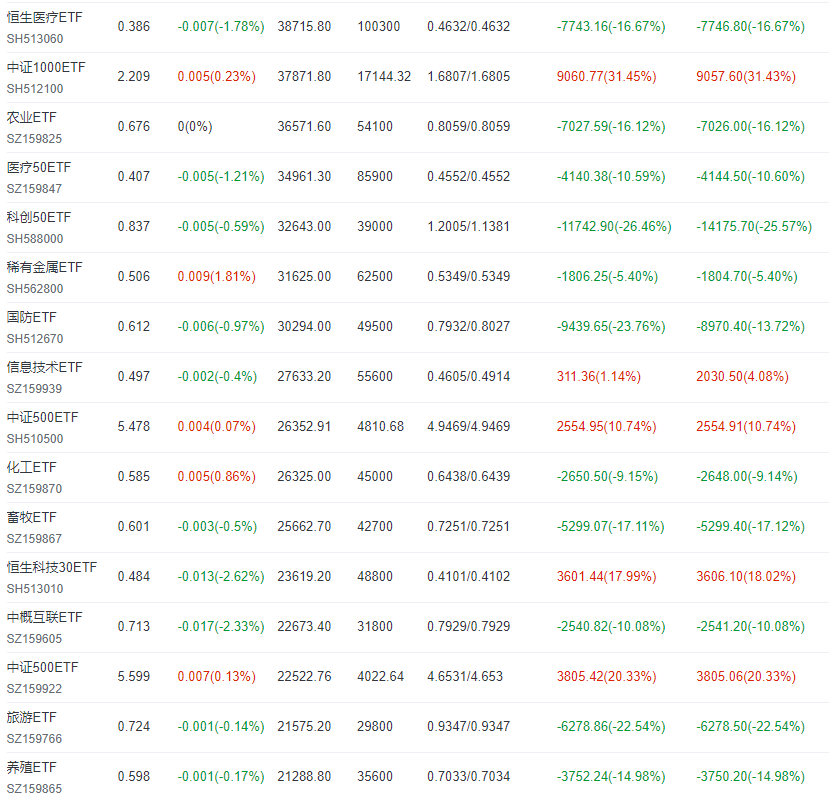Open the 养殖ETF fund name

(x=31, y=767)
